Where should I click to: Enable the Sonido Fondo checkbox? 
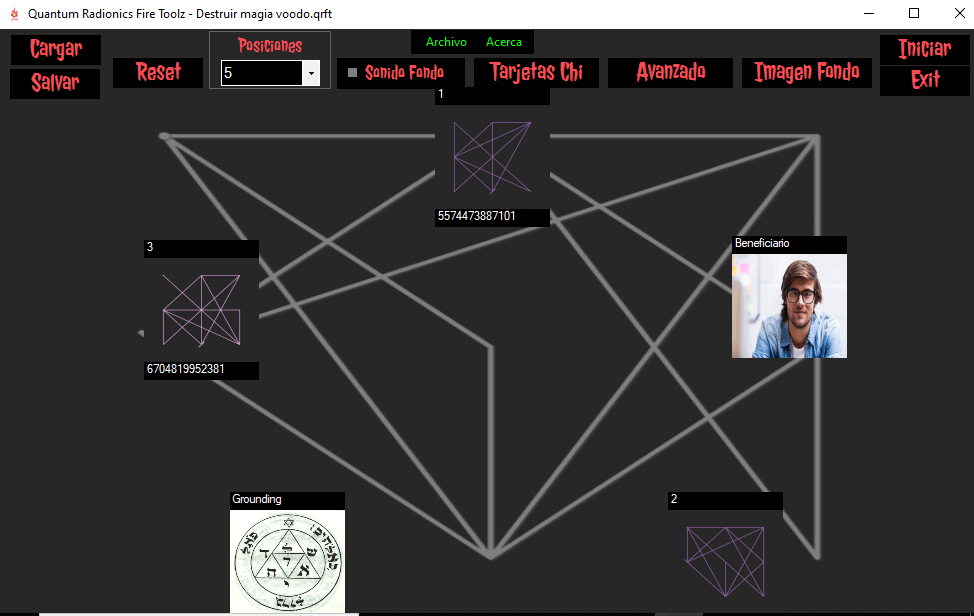(352, 73)
